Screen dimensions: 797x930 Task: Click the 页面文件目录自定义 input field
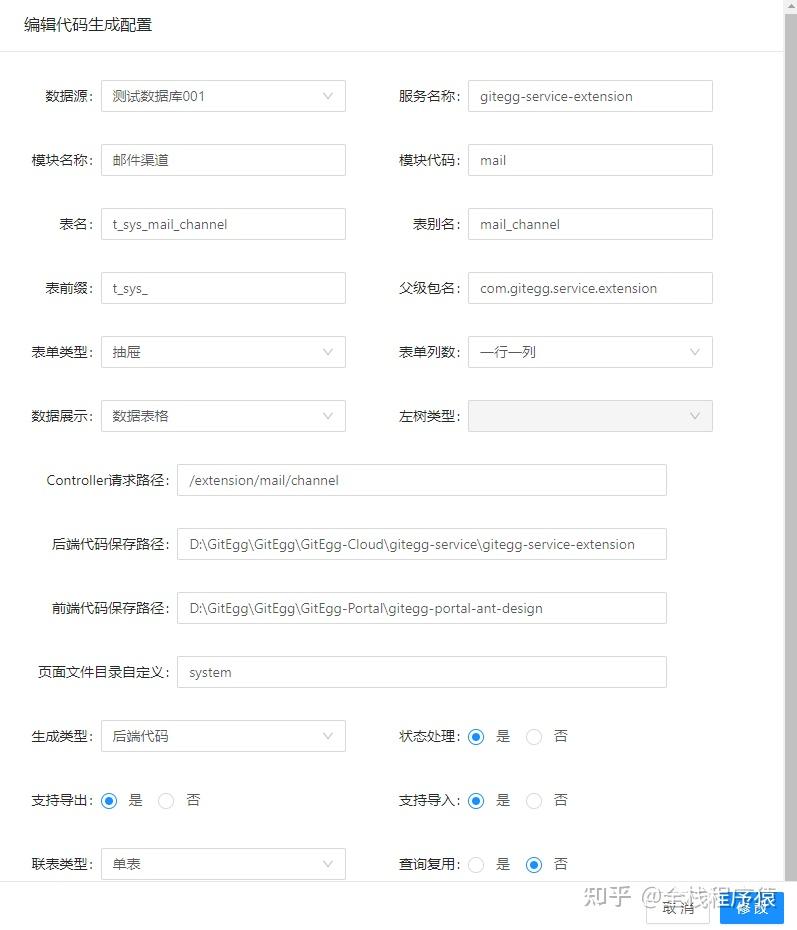[422, 672]
